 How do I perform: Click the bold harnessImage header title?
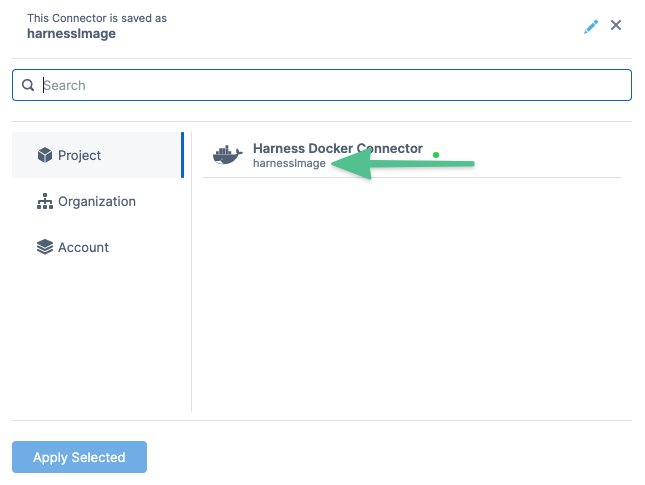[x=72, y=34]
